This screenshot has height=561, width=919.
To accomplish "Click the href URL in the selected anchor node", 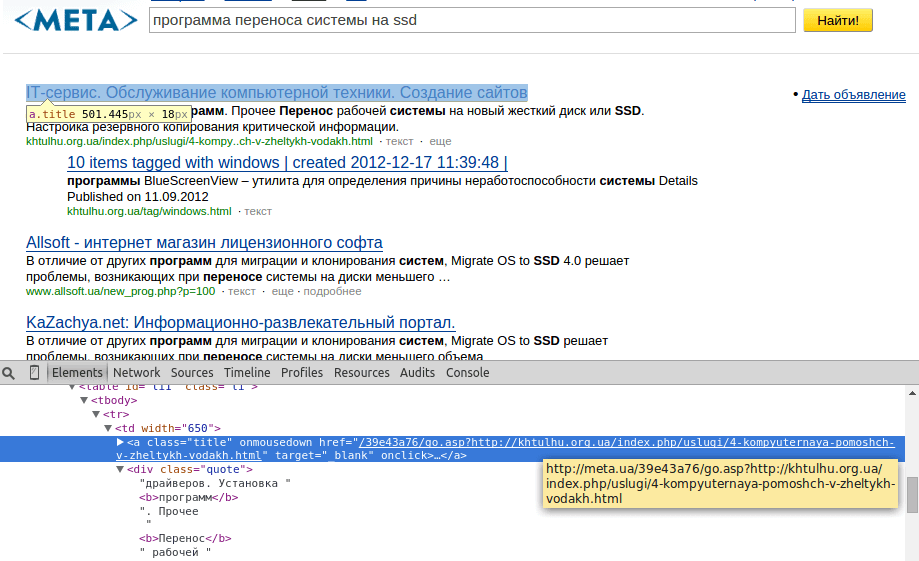I will pyautogui.click(x=505, y=449).
